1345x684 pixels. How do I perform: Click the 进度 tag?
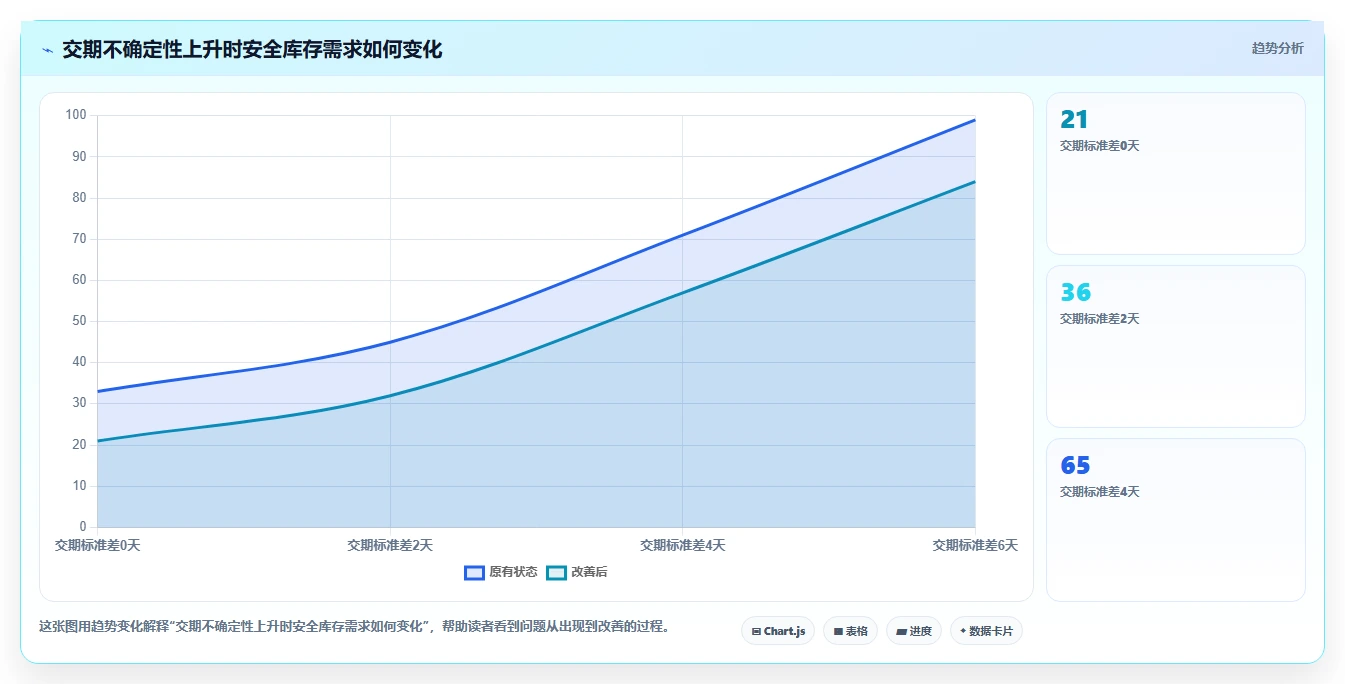pos(914,631)
